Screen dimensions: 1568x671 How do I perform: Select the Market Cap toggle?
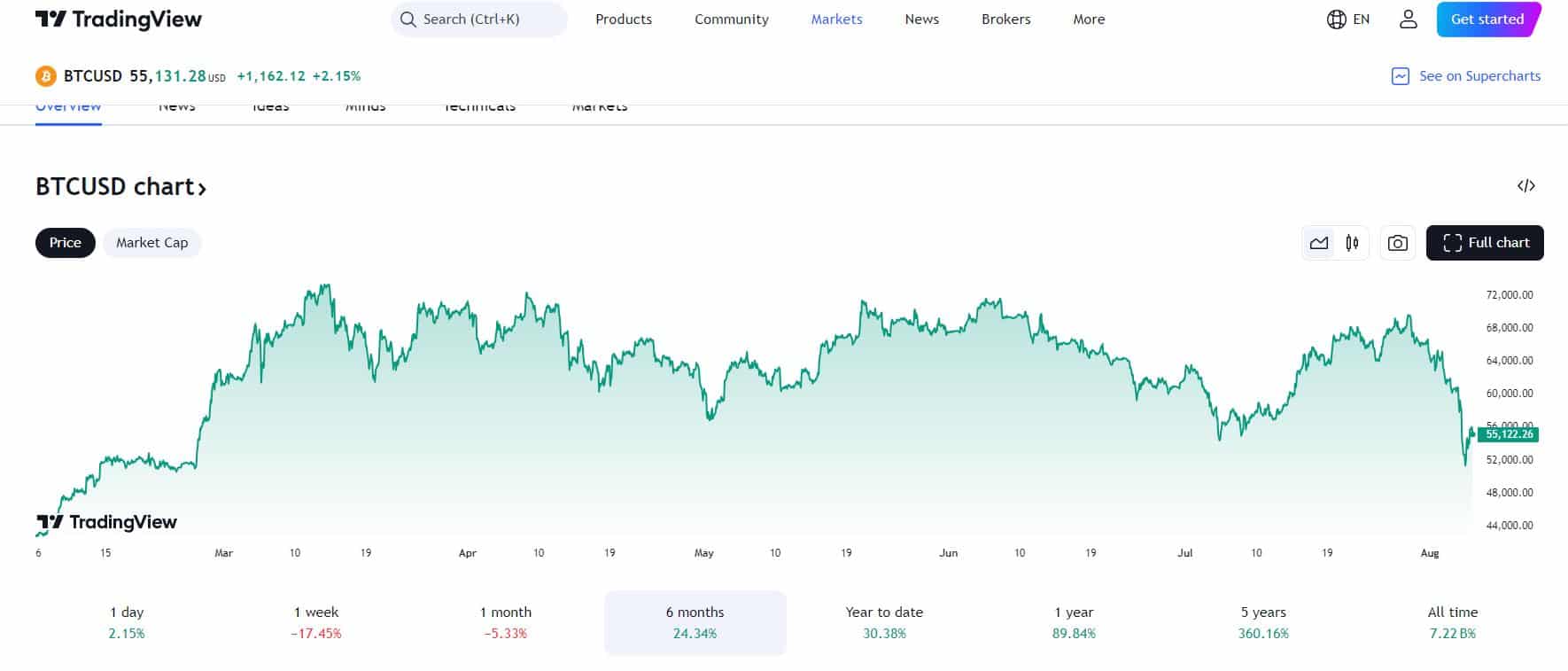pos(152,243)
